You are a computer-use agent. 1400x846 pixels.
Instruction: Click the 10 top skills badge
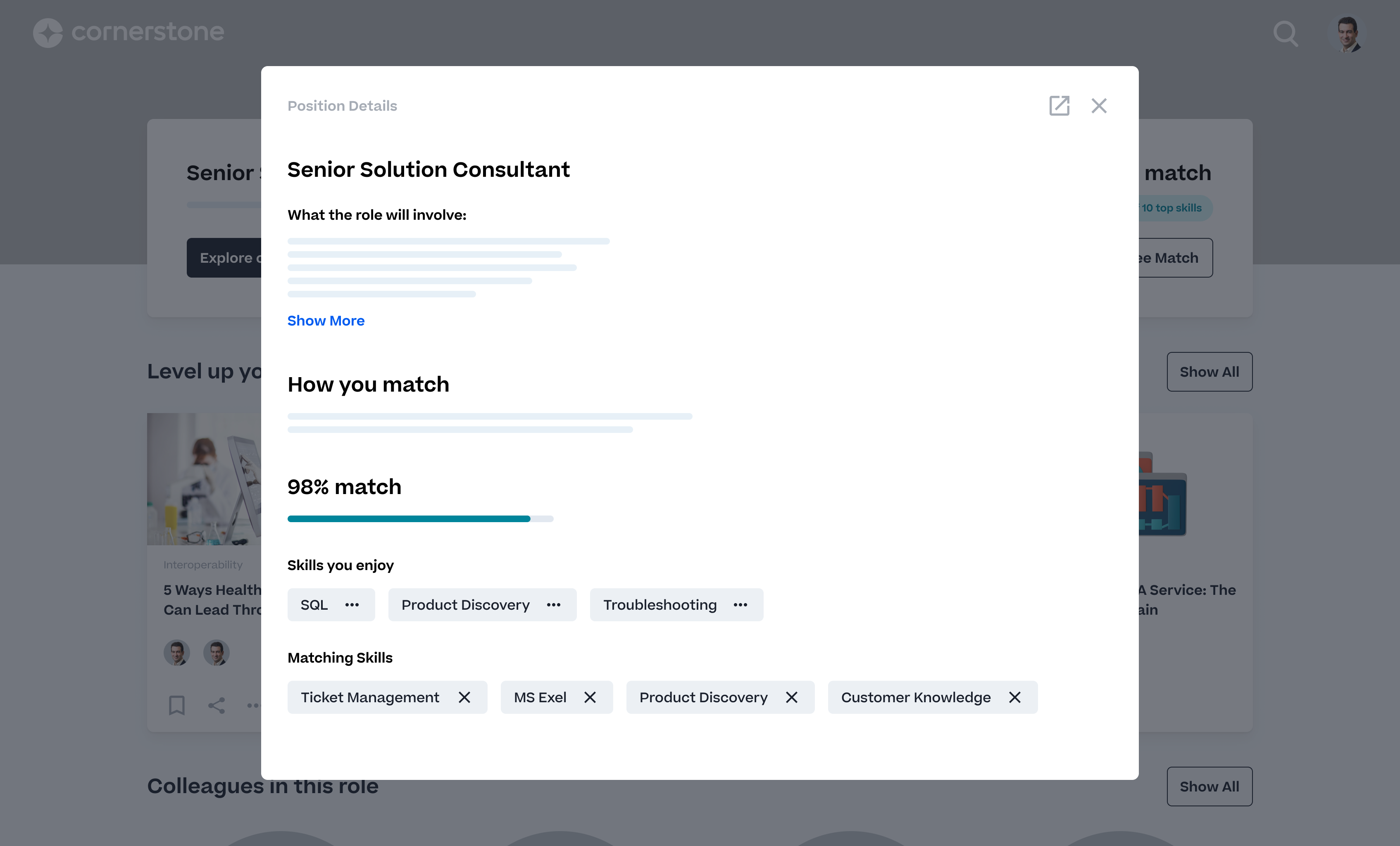point(1175,208)
